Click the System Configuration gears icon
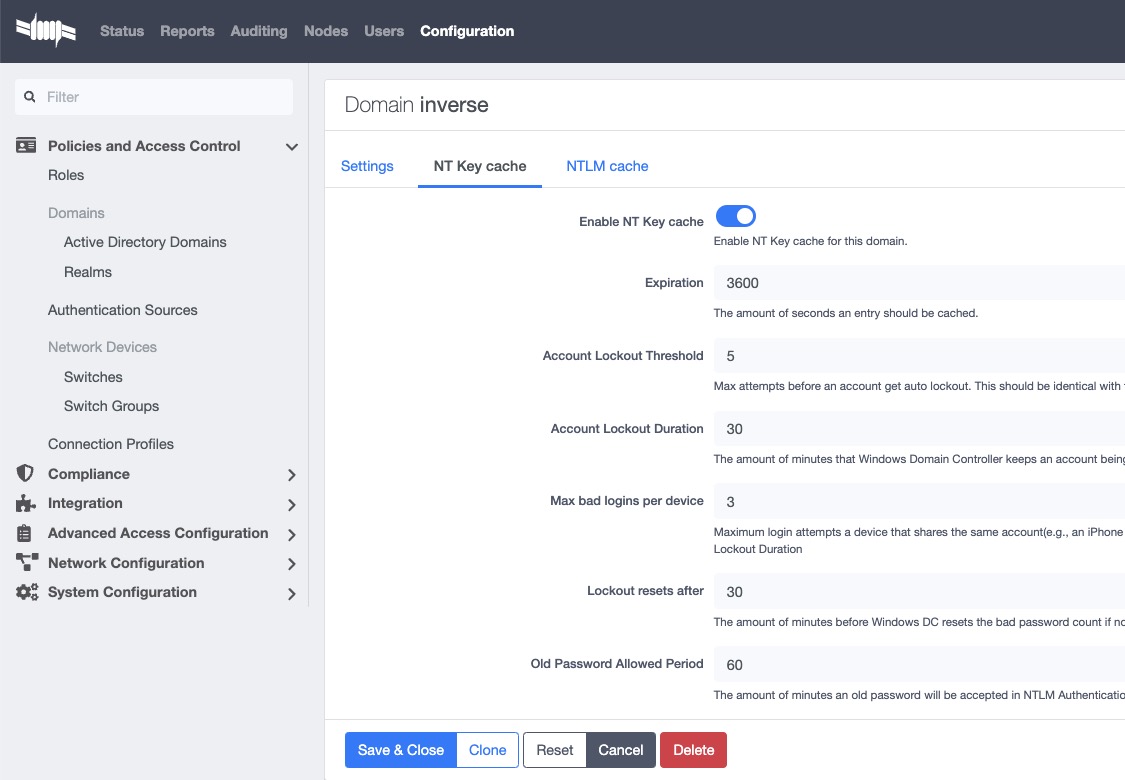This screenshot has width=1125, height=780. tap(26, 592)
